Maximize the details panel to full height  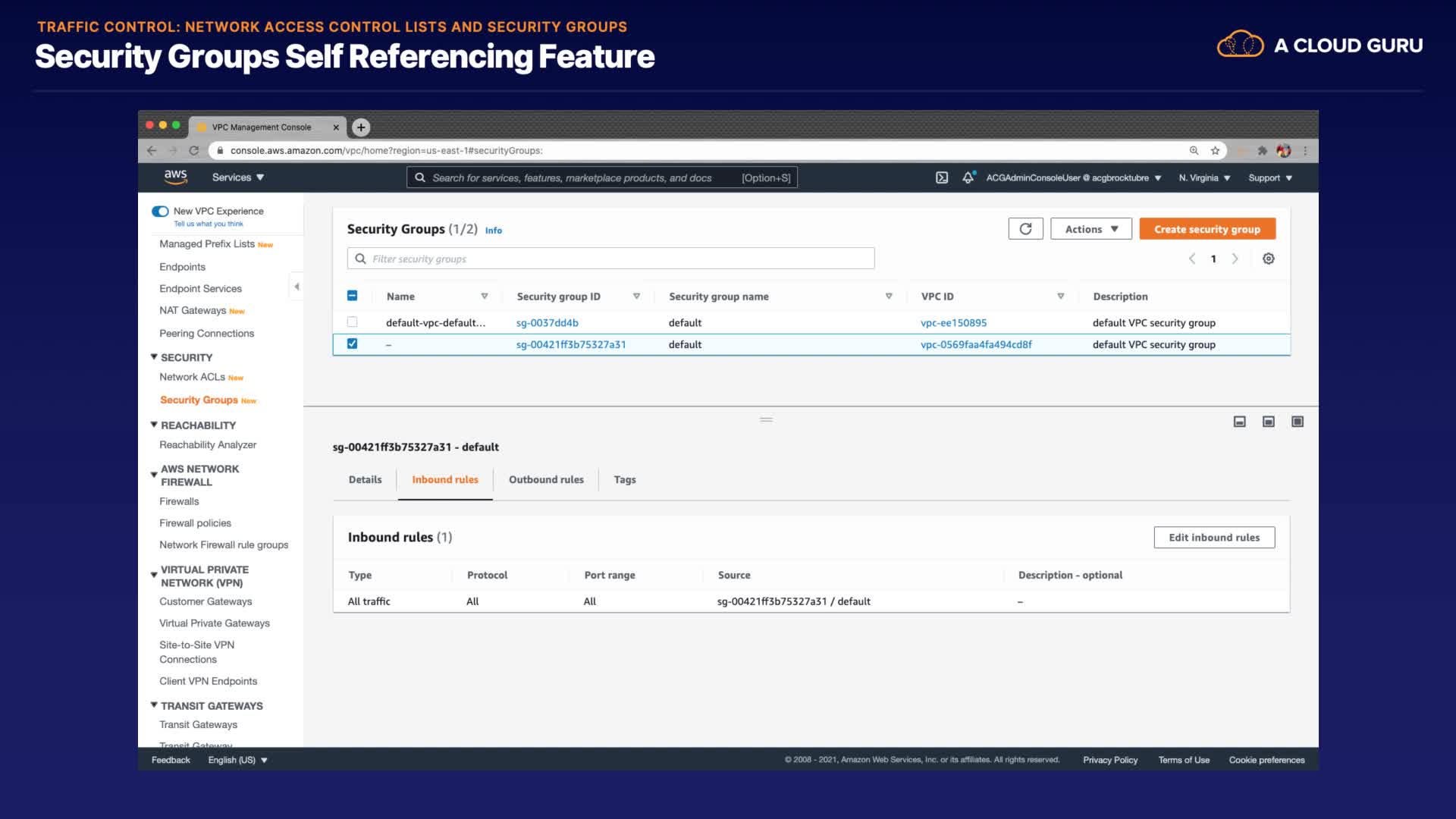[x=1297, y=422]
